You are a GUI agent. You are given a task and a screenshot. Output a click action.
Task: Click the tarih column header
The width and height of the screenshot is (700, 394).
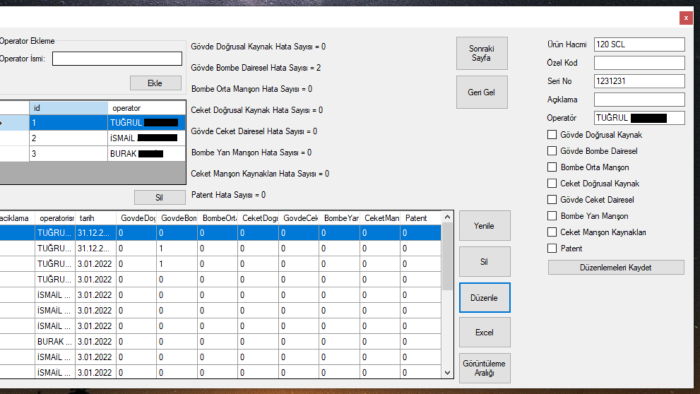96,218
